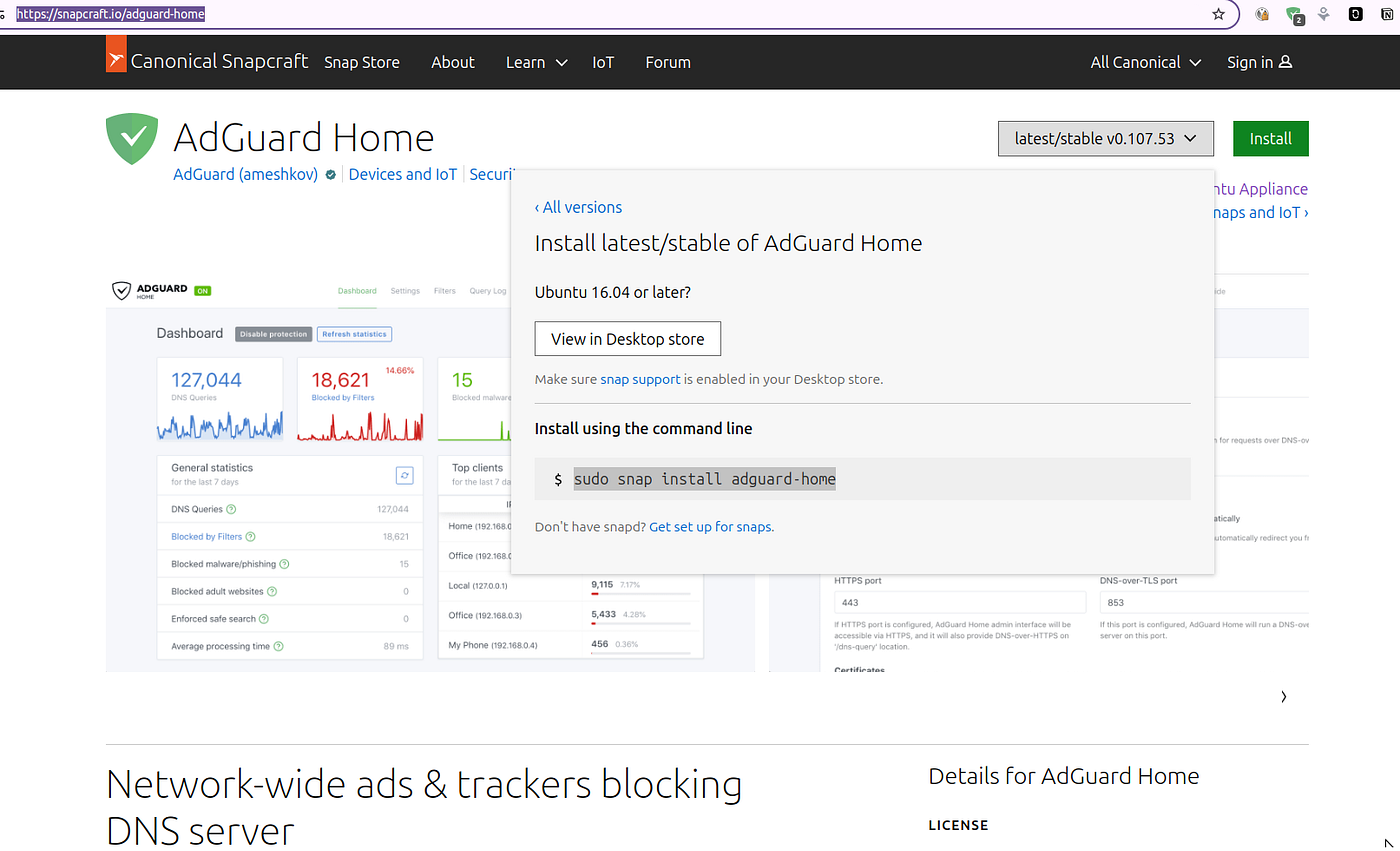Image resolution: width=1400 pixels, height=851 pixels.
Task: Open the Get set up for snaps link
Action: [x=710, y=526]
